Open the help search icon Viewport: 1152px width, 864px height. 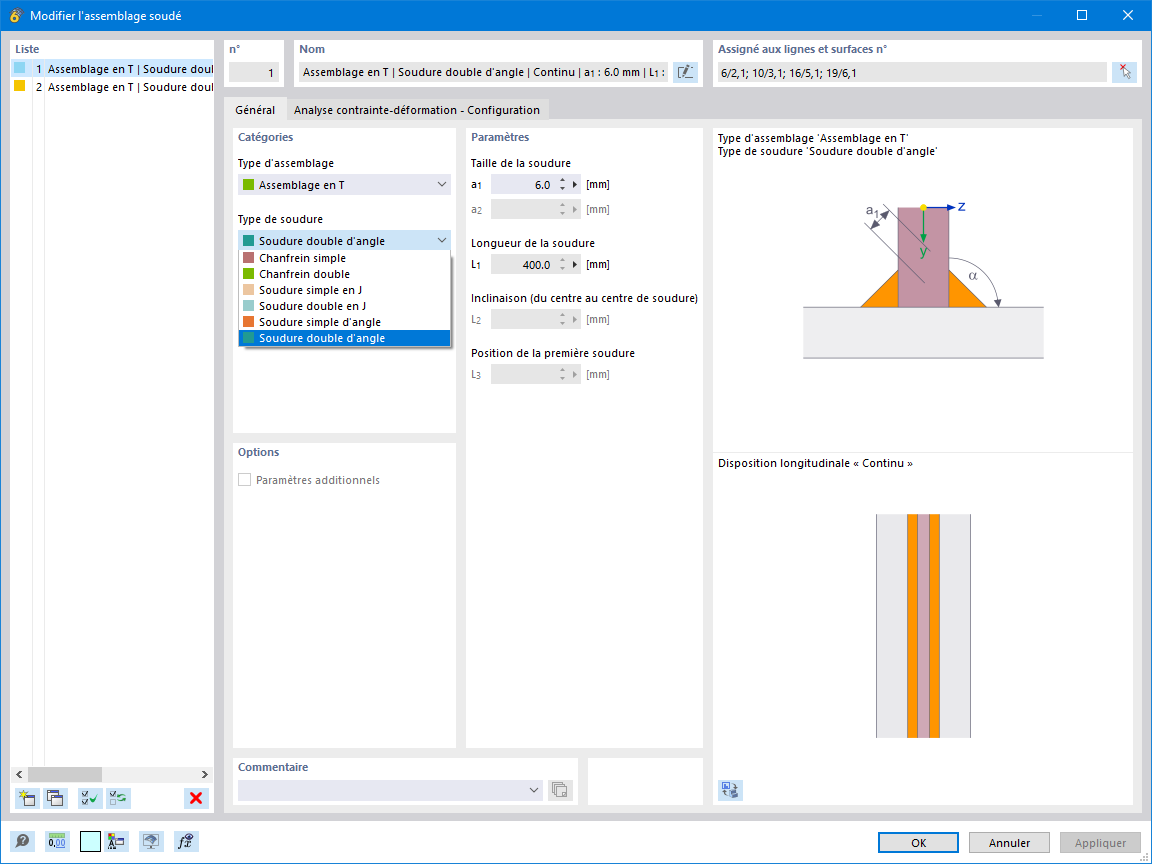tap(23, 841)
